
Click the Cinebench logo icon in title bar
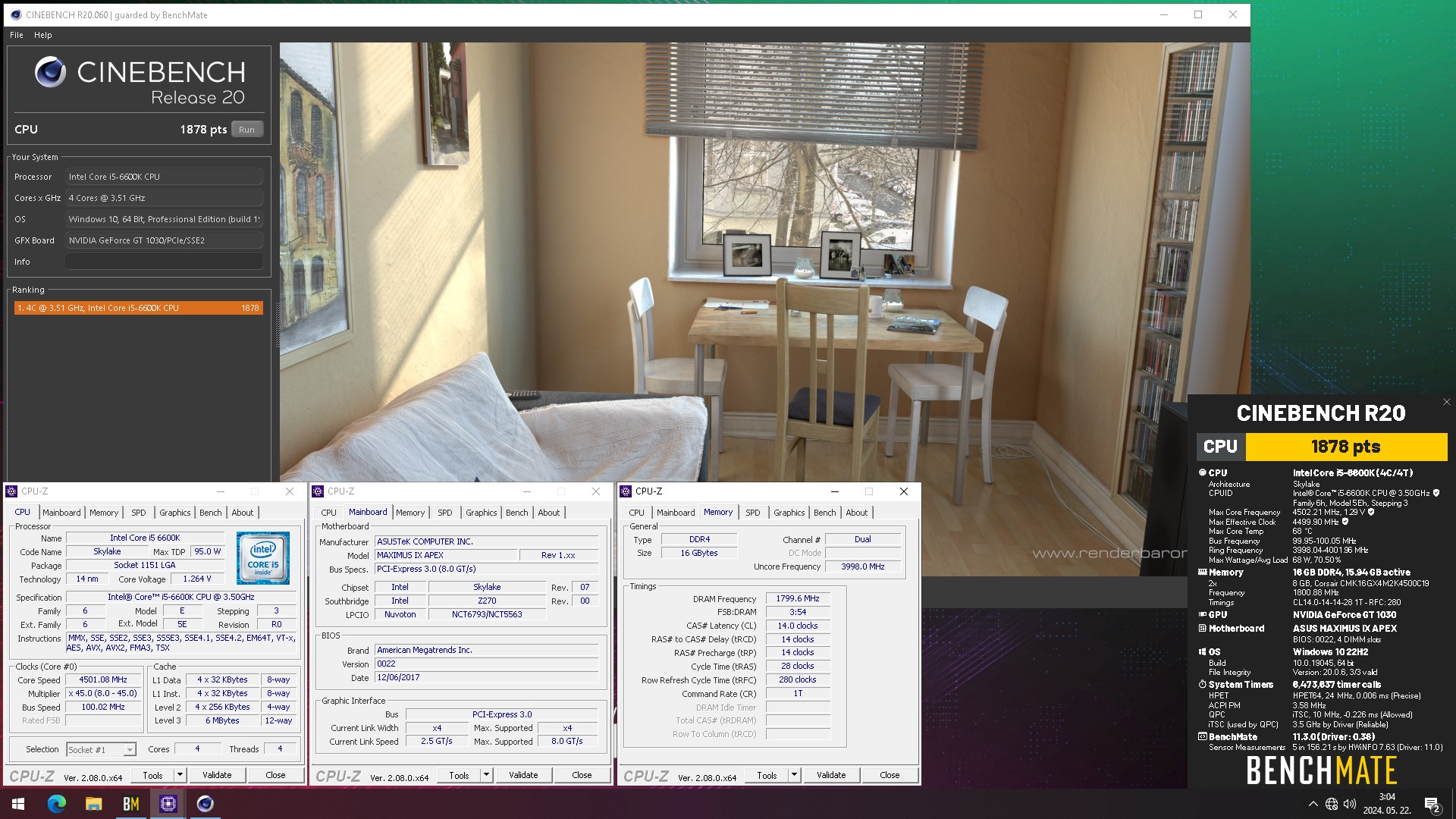16,14
